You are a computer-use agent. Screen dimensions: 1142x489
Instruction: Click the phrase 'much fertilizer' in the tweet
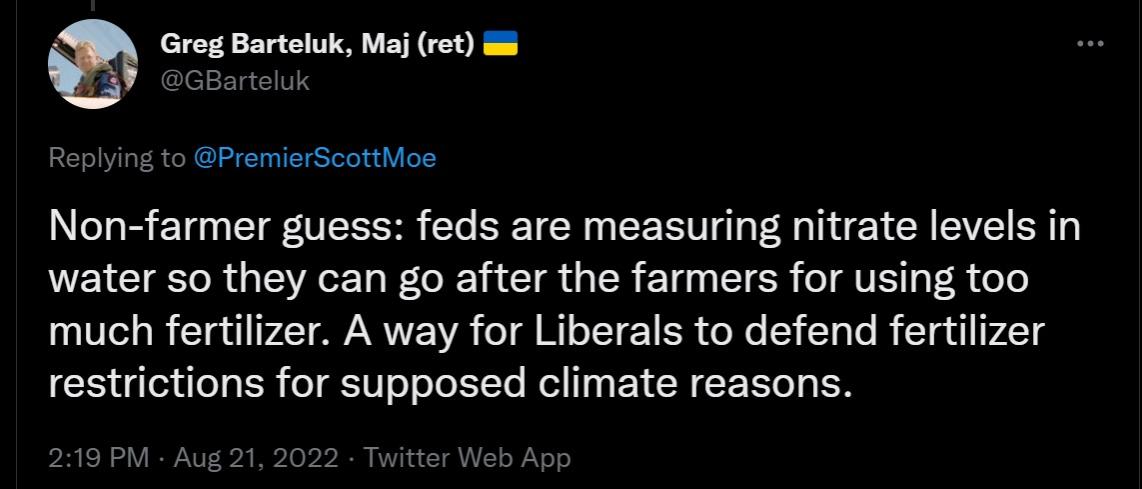[196, 332]
